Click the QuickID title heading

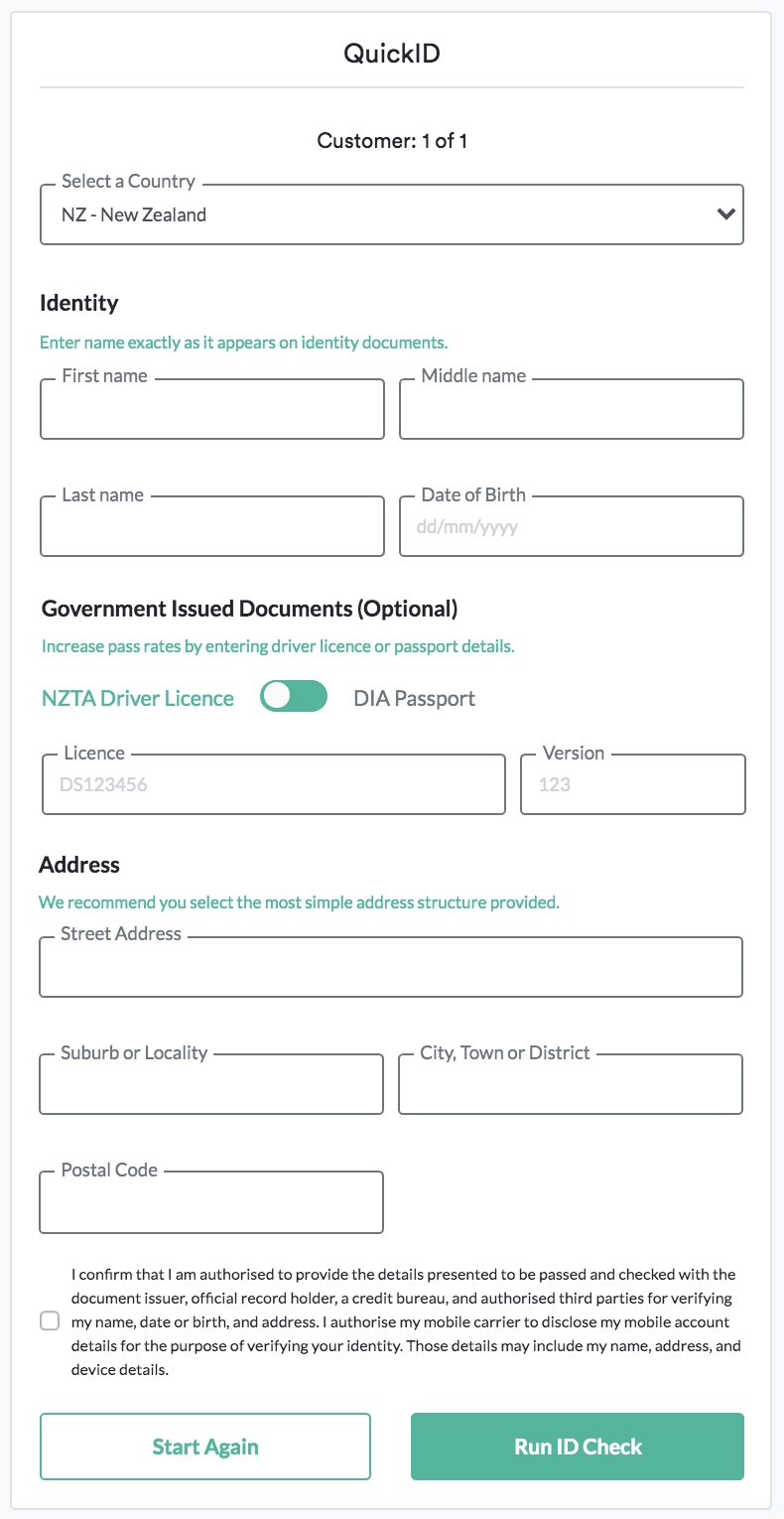(x=392, y=54)
